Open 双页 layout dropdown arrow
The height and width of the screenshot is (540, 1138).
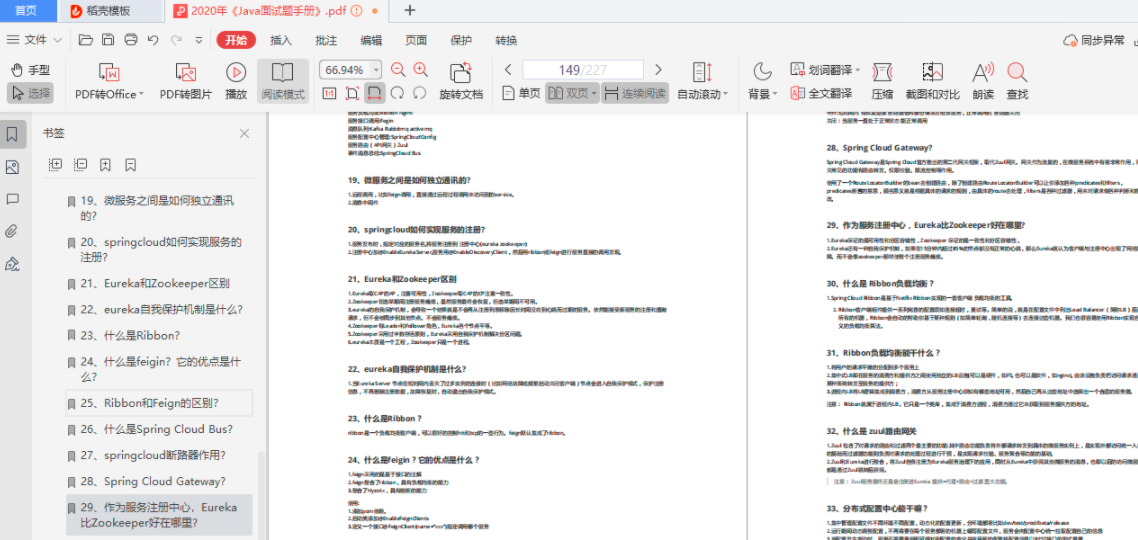tap(594, 94)
